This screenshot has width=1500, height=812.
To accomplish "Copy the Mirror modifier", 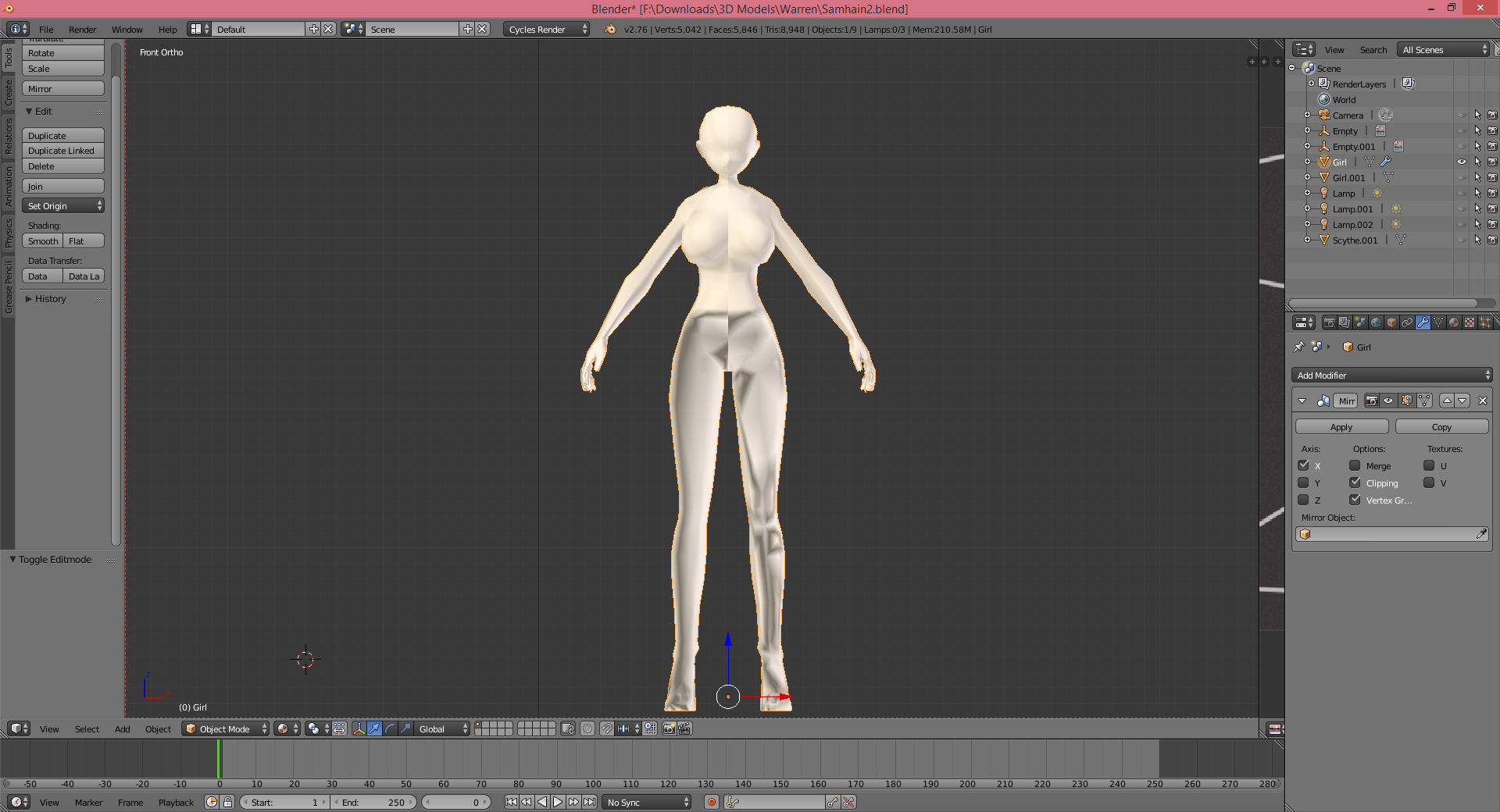I will (x=1441, y=427).
